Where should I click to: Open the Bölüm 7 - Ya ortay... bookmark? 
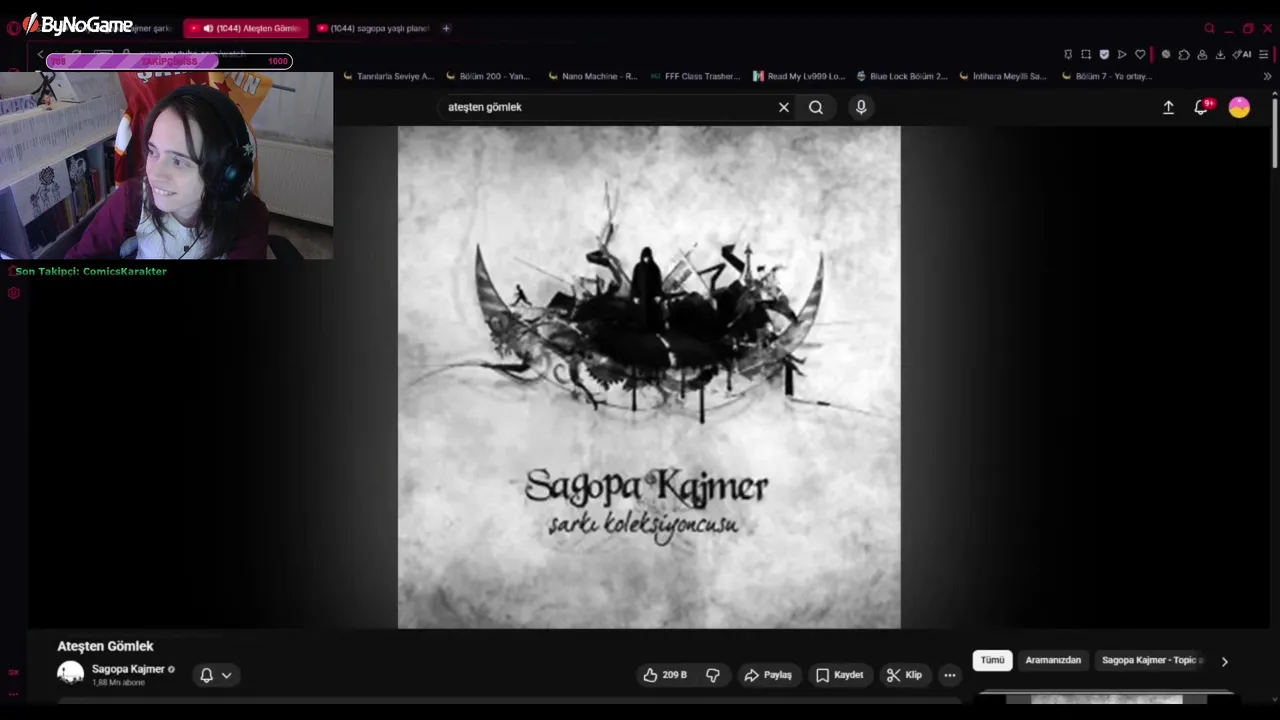point(1108,76)
